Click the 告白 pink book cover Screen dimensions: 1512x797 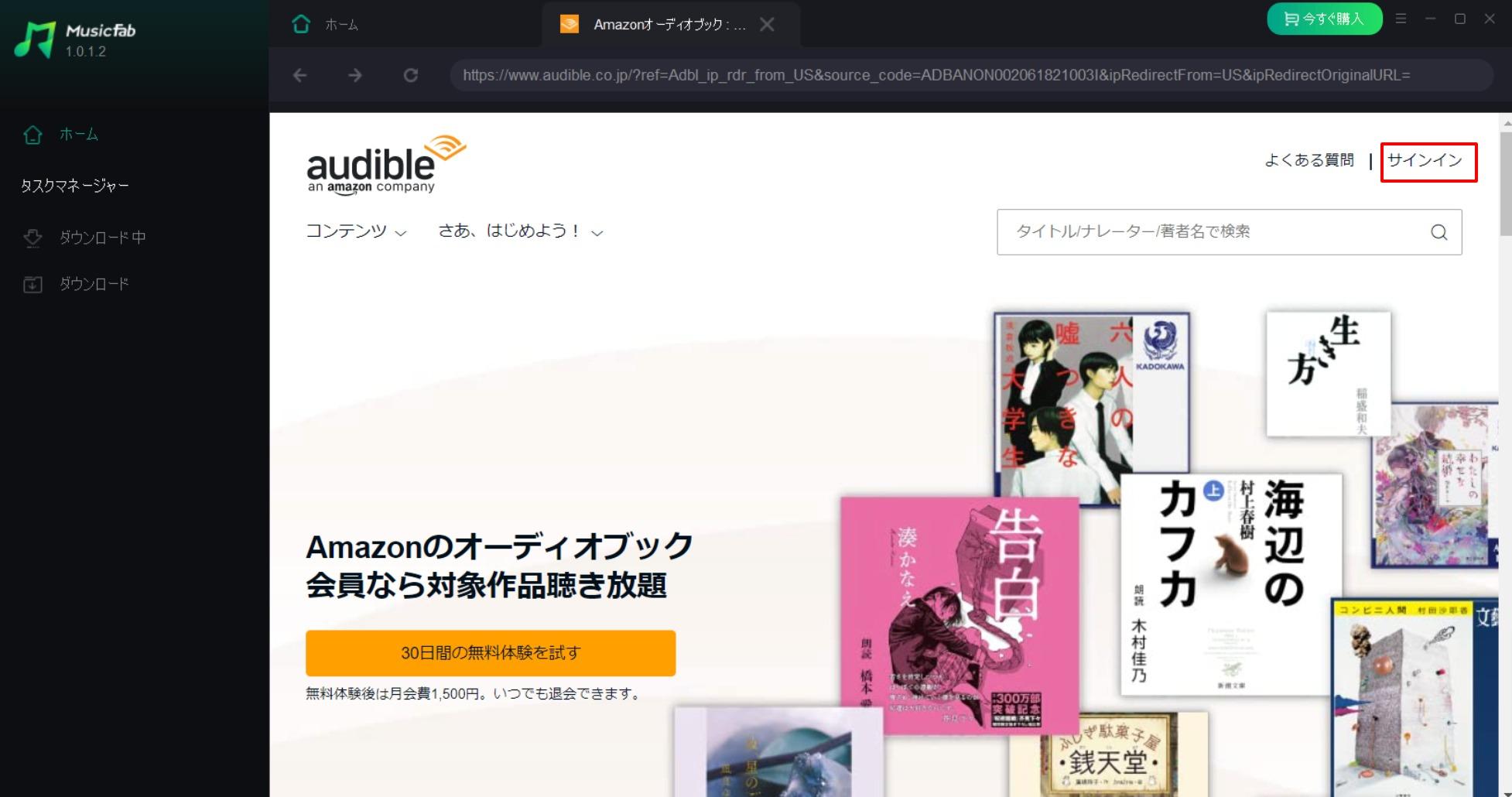960,615
